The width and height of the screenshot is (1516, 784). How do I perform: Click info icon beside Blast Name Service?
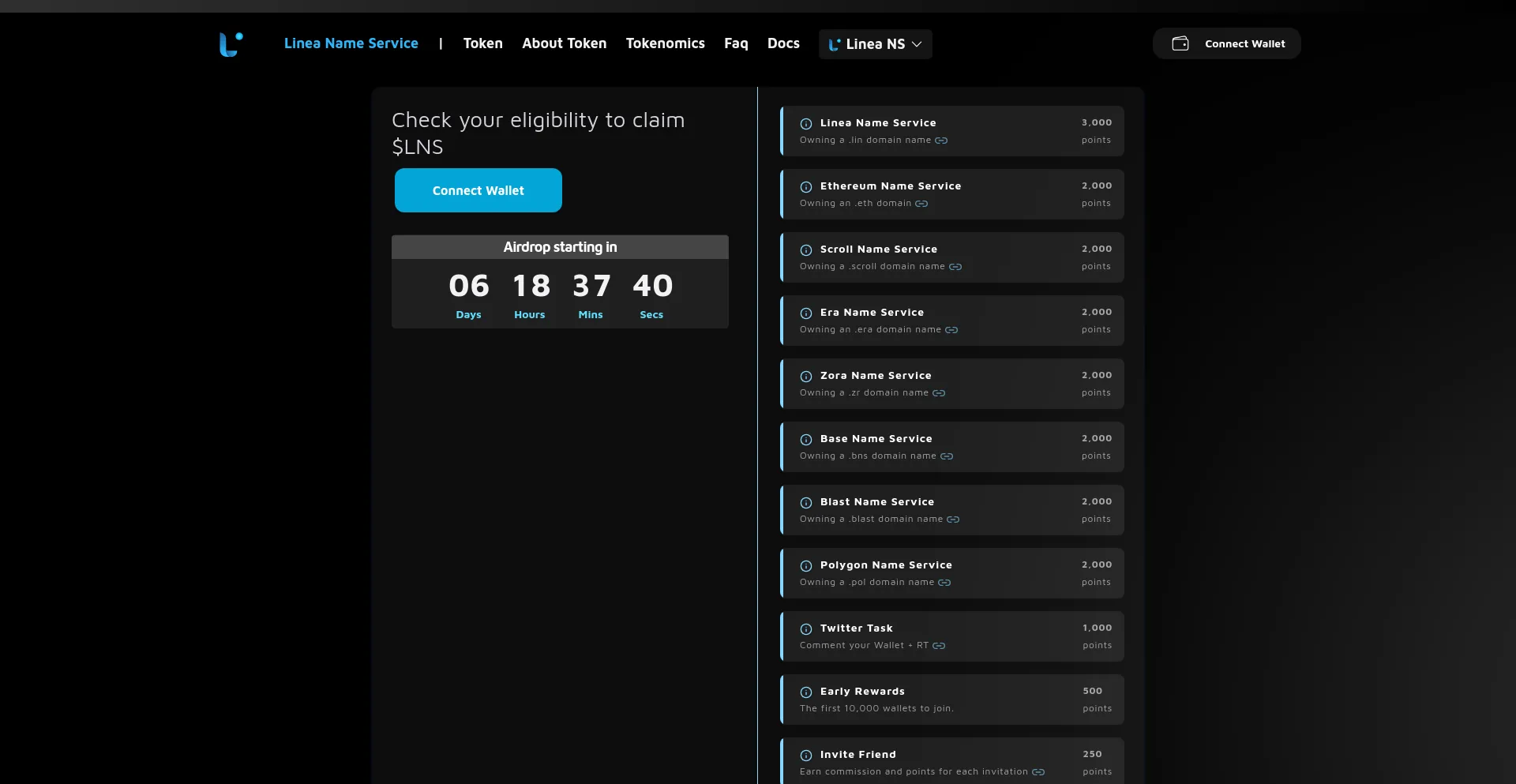(806, 503)
